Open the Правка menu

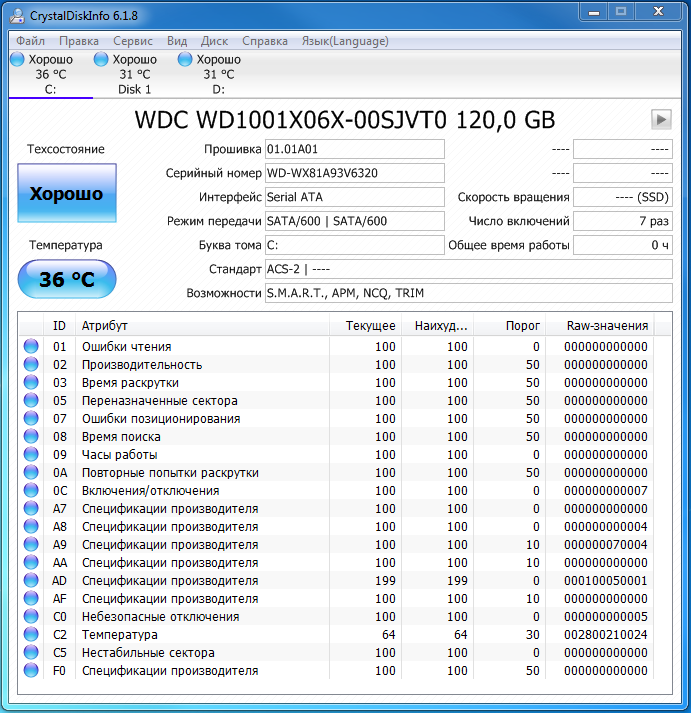pyautogui.click(x=79, y=41)
